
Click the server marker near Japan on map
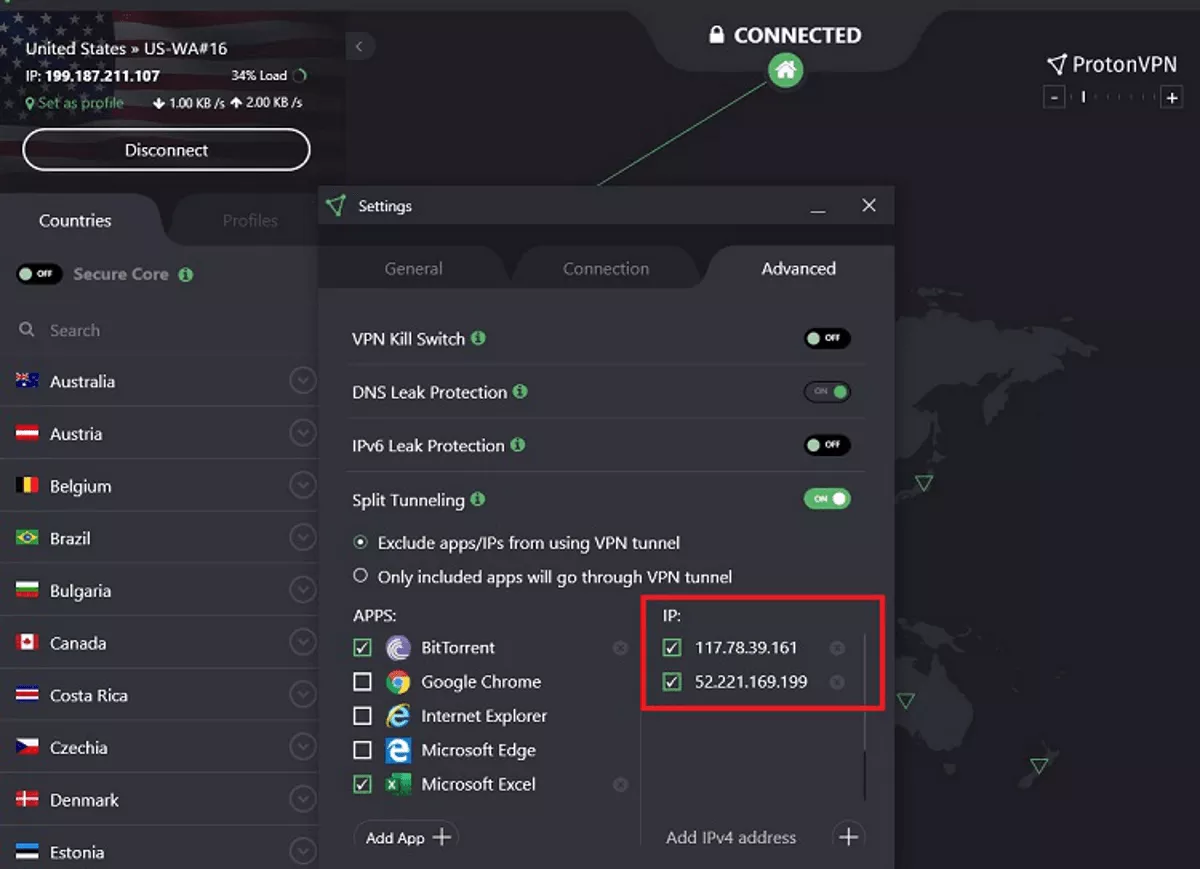pos(924,483)
